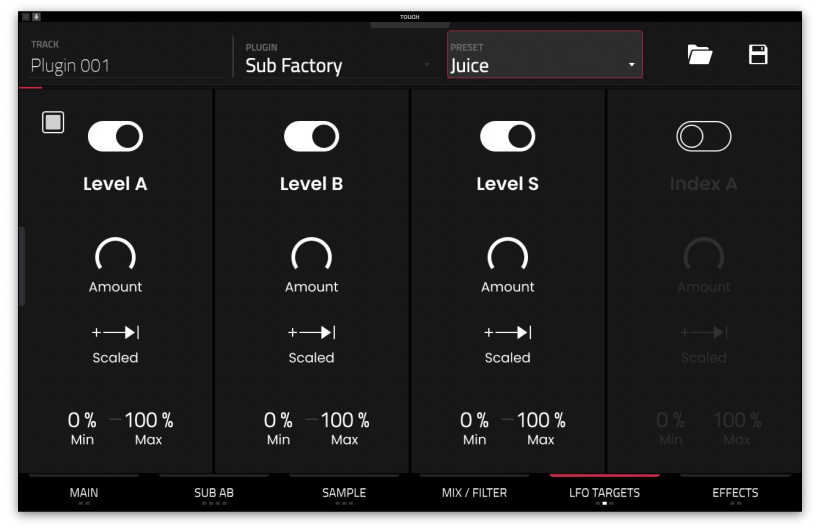
Task: Click the small square icon beside Level A
Action: point(53,122)
